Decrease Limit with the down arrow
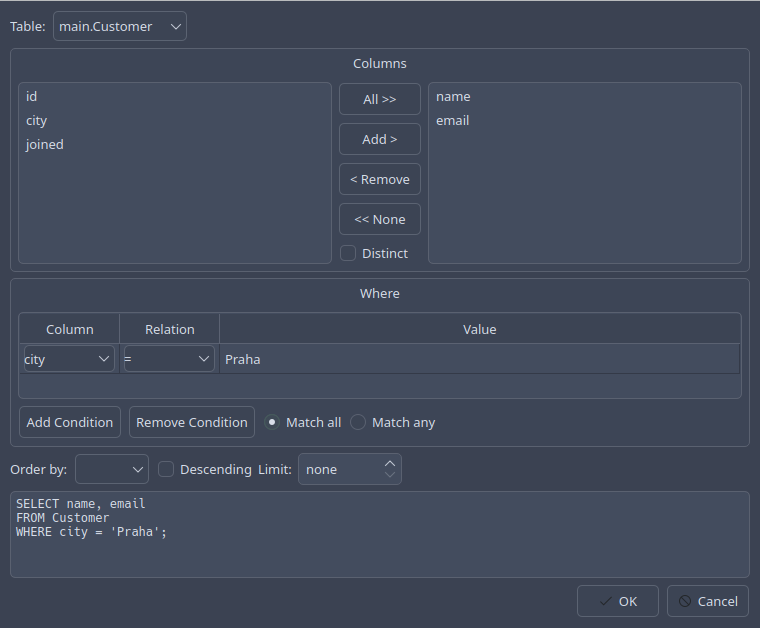This screenshot has width=760, height=628. click(390, 475)
